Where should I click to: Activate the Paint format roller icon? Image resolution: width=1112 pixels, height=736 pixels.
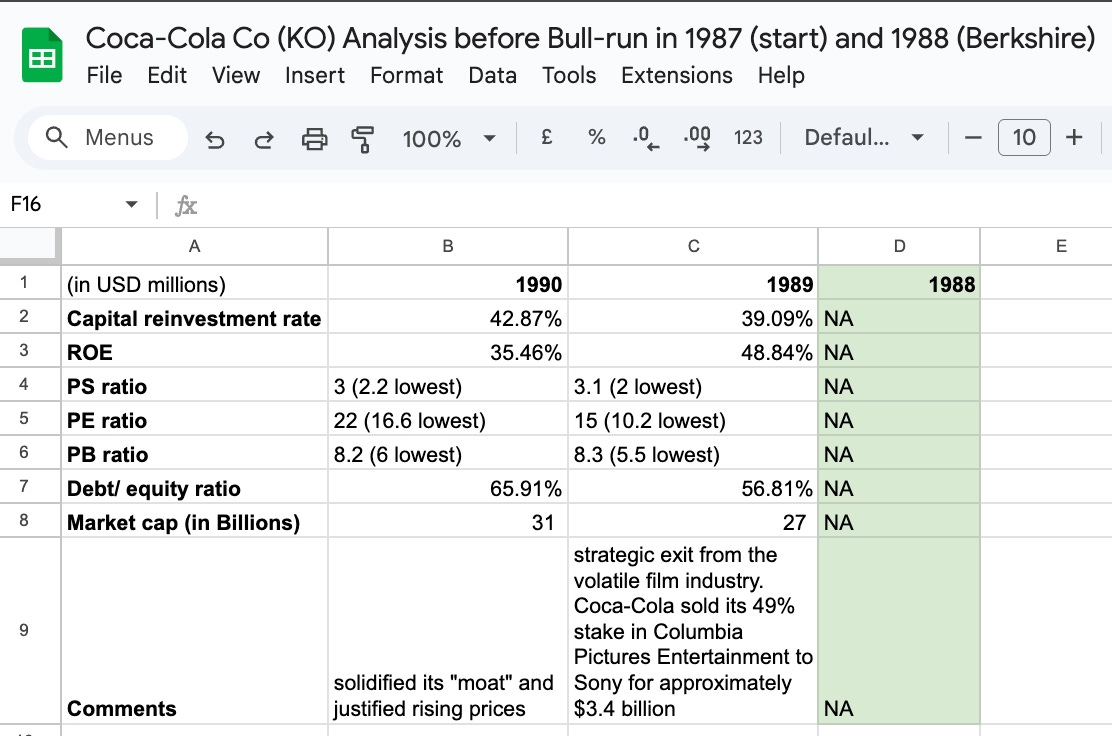pos(362,138)
